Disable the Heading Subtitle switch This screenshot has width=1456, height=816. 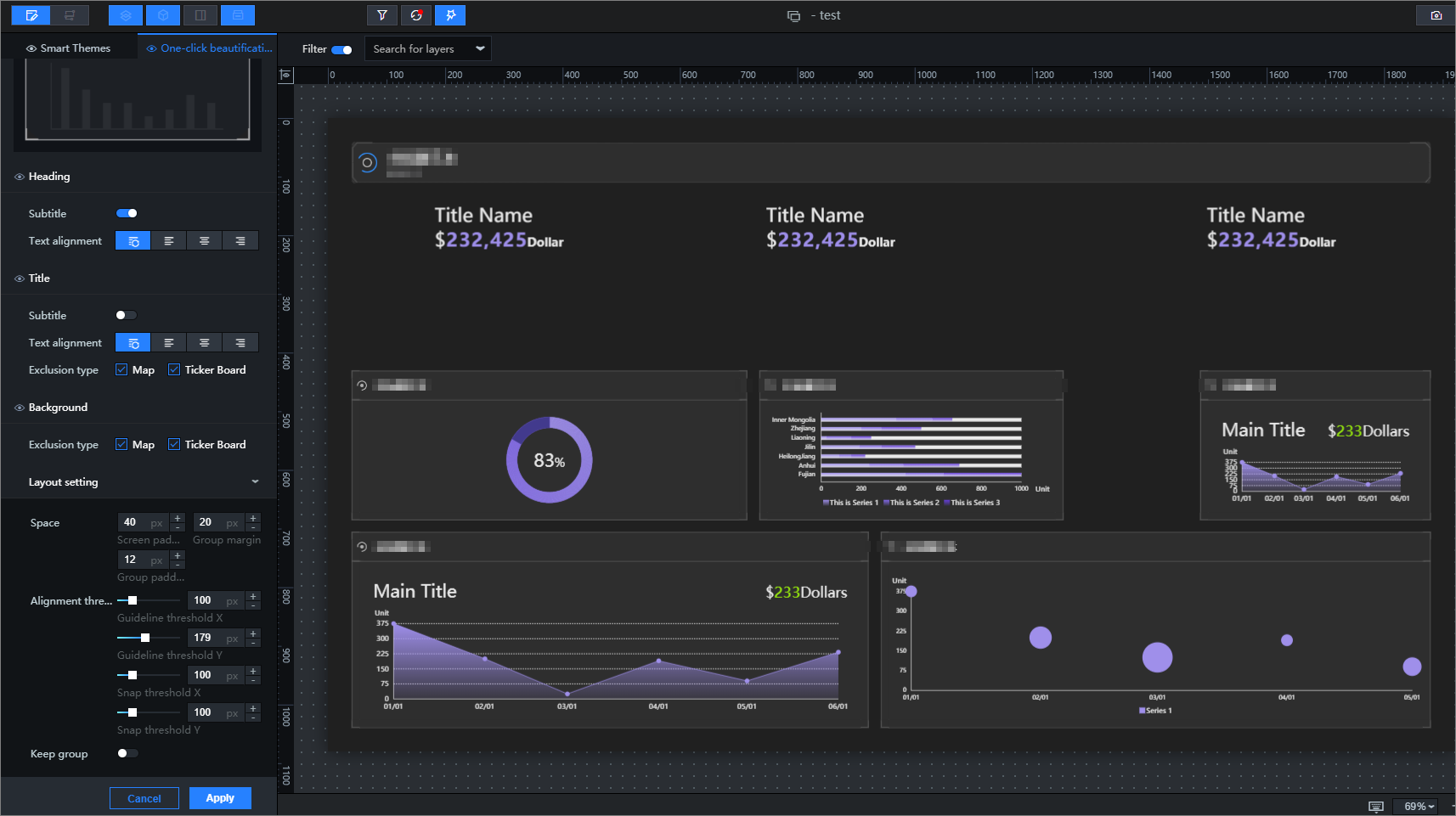(127, 213)
